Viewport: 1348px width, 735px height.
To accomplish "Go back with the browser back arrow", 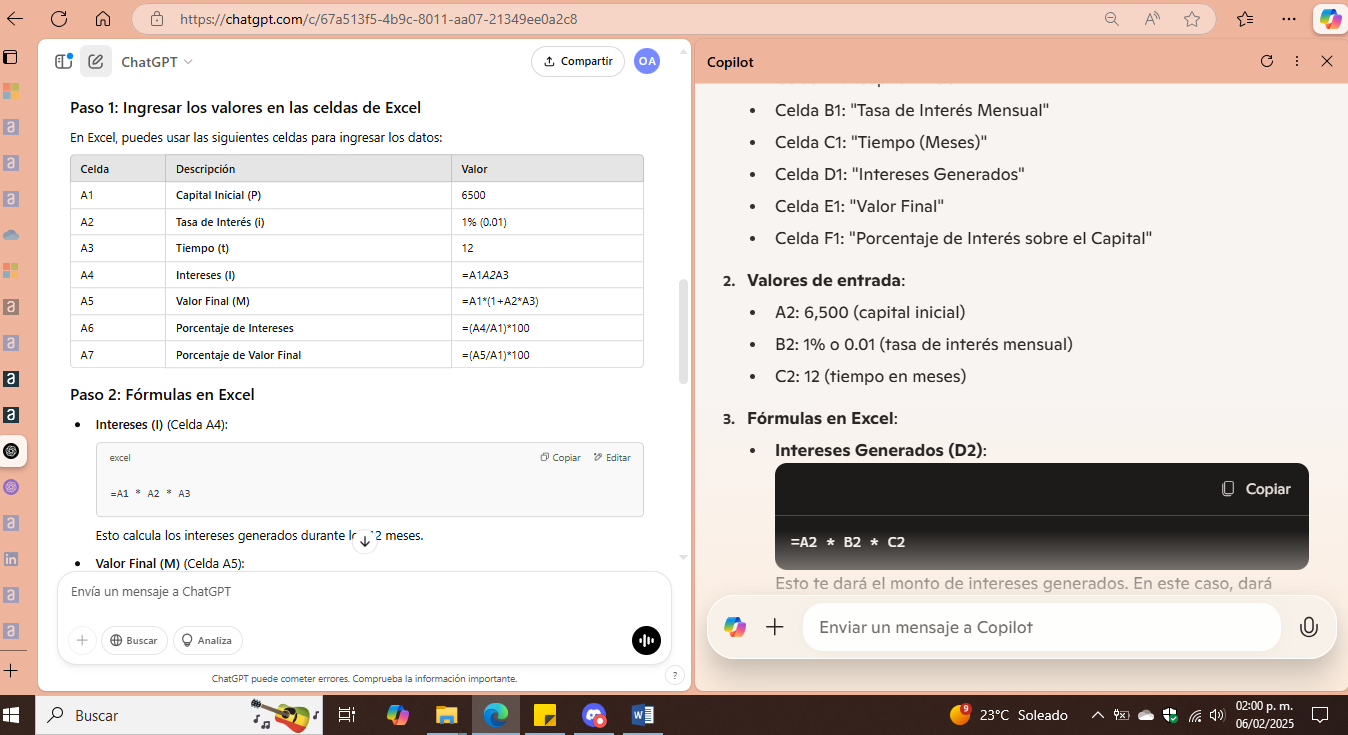I will (x=15, y=19).
